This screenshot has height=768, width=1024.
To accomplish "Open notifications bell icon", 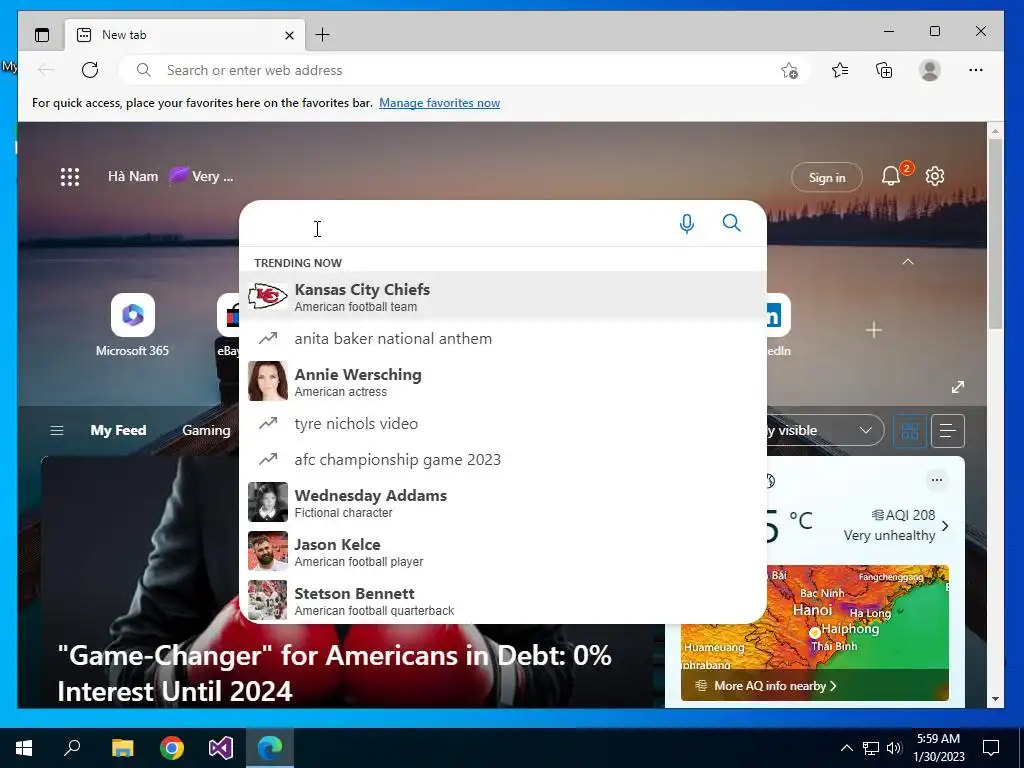I will [891, 176].
